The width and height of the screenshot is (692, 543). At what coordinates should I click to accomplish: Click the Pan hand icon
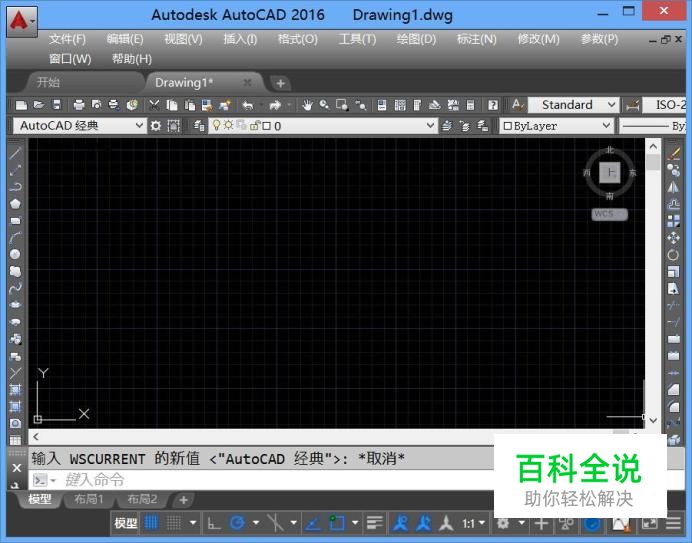point(307,105)
